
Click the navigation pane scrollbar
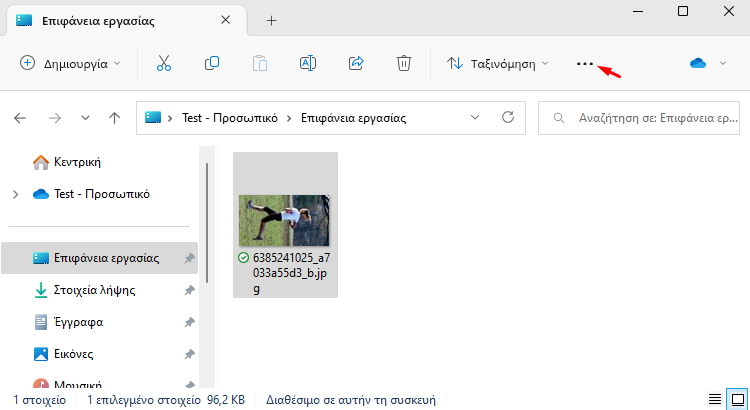[207, 222]
